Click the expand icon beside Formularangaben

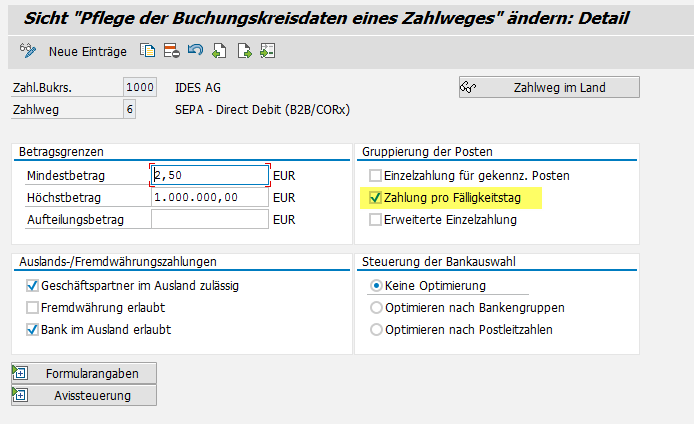20,374
